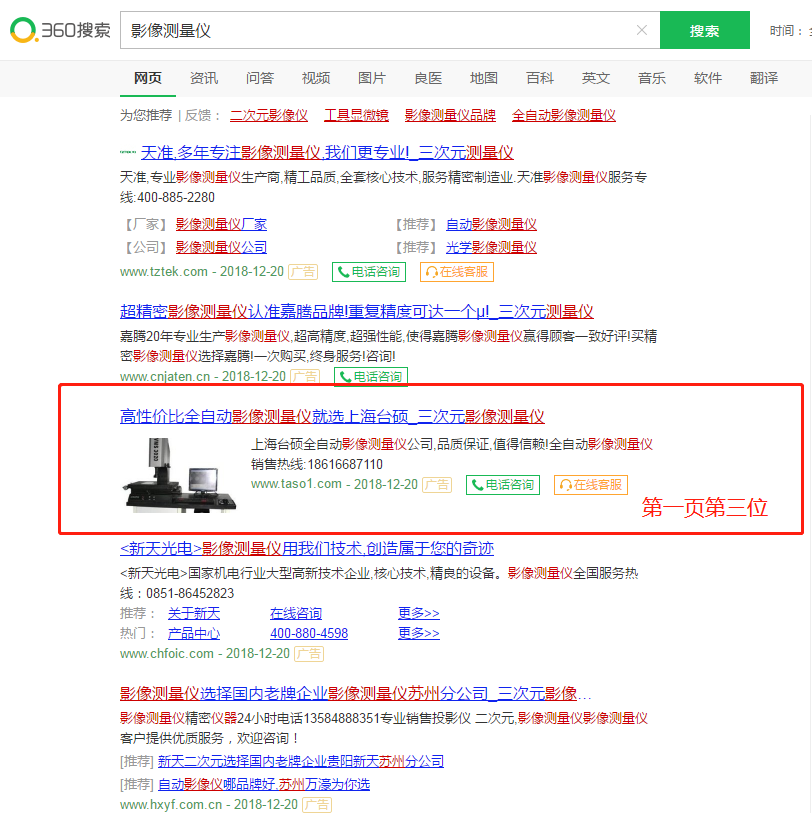
Task: Click the 广告 tag next to www.tztek.com
Action: point(303,272)
